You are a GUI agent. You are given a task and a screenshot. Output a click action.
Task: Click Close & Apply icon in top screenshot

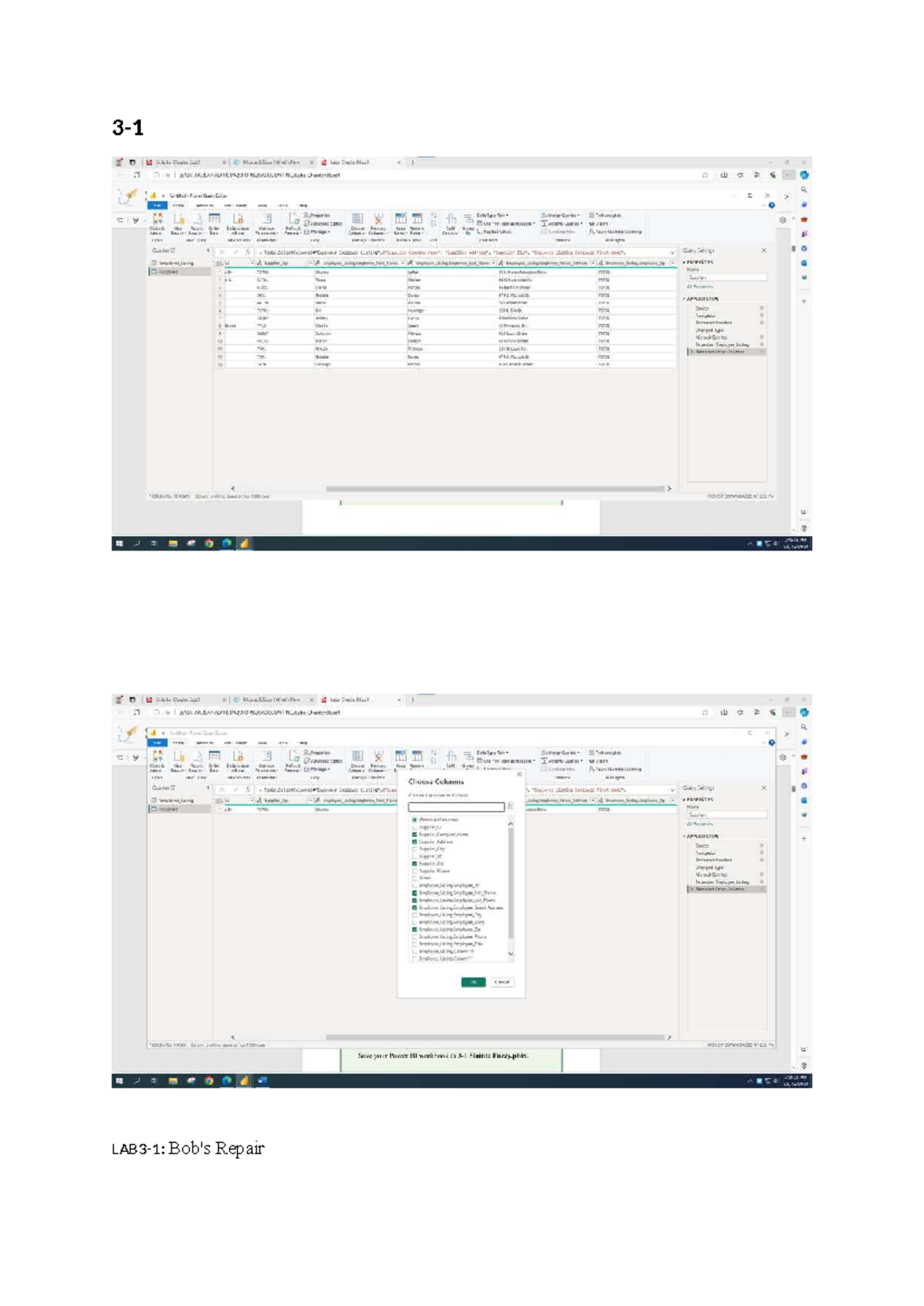click(157, 219)
